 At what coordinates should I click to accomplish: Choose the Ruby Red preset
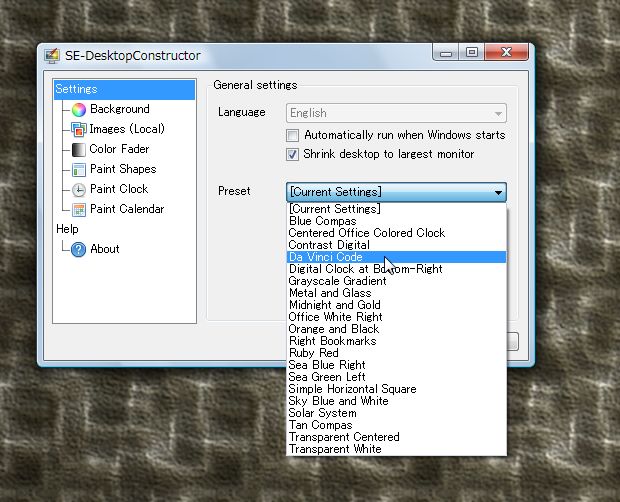(396, 353)
